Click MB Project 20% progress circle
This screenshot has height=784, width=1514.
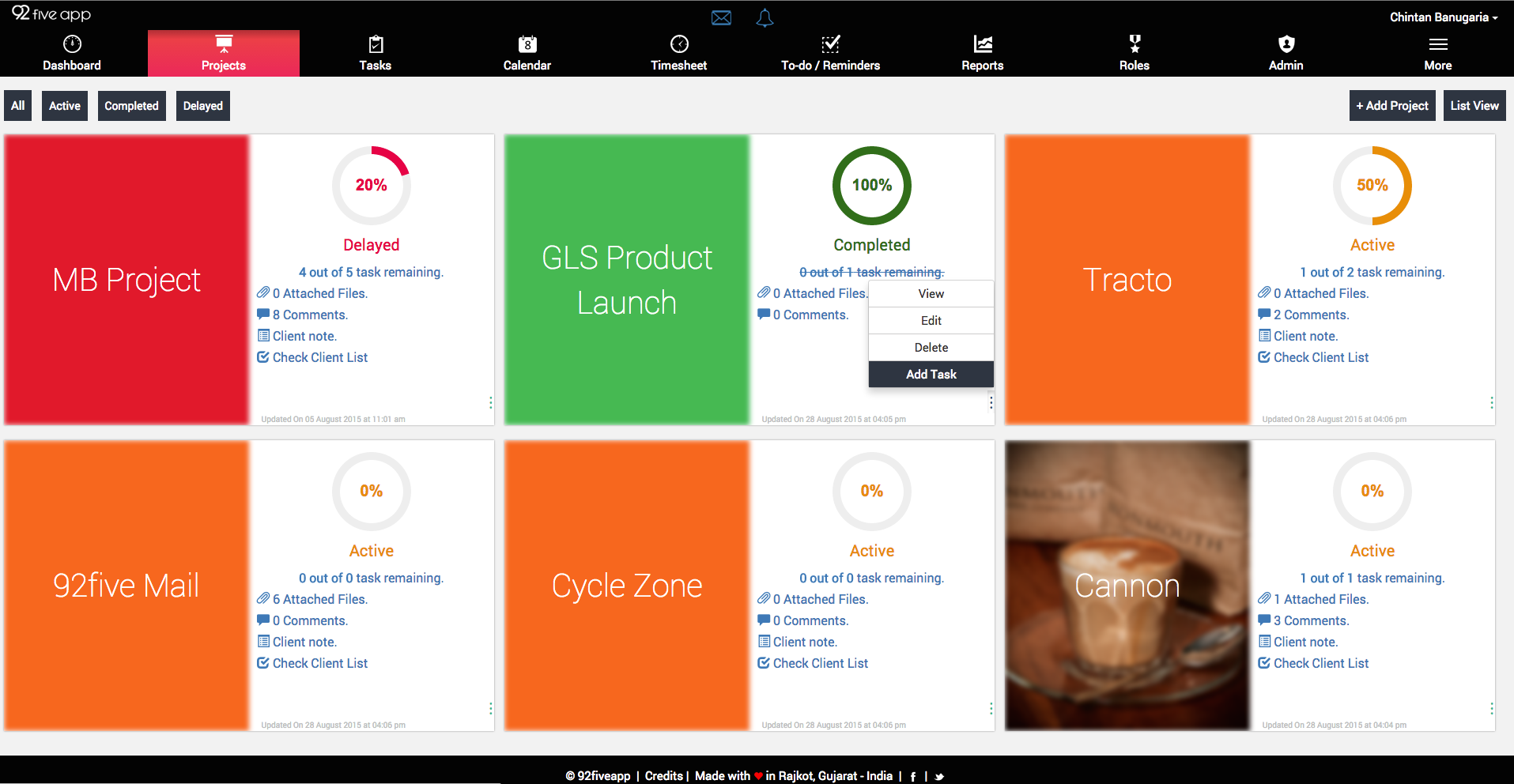[x=372, y=185]
